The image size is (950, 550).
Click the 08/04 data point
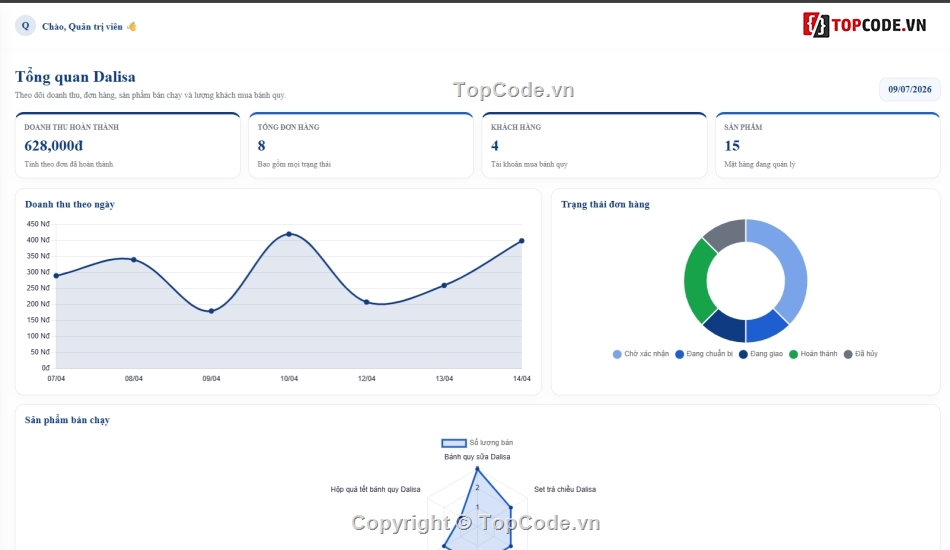134,260
